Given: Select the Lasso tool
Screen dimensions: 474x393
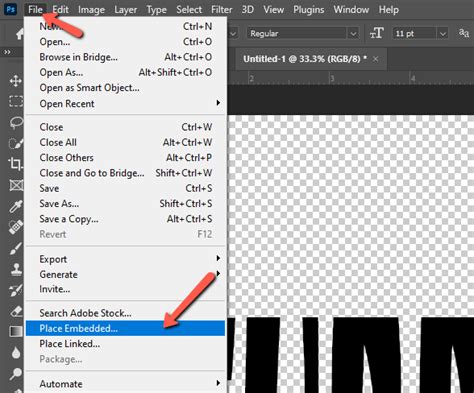Looking at the screenshot, I should (x=16, y=123).
